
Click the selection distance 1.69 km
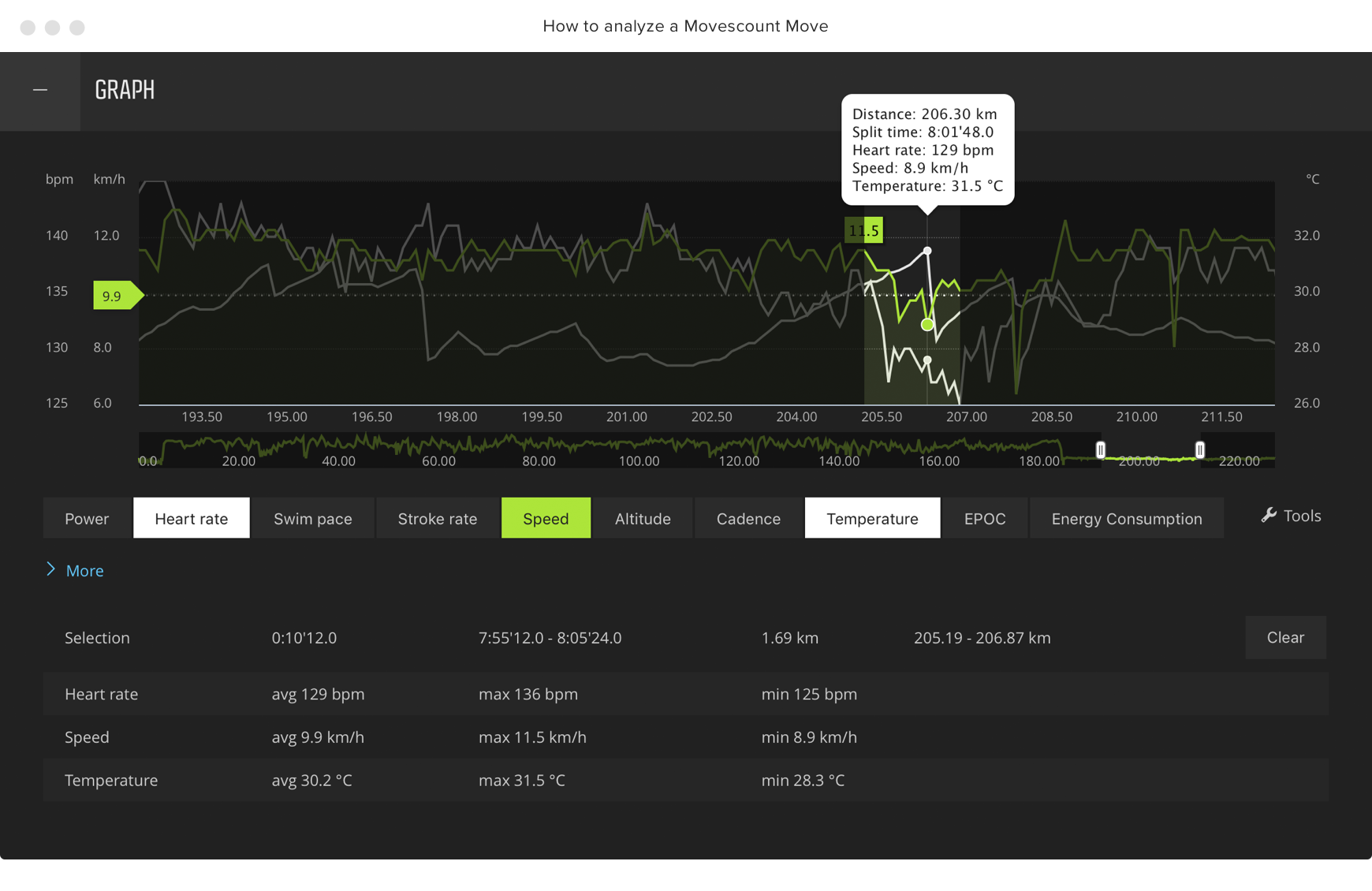point(790,638)
